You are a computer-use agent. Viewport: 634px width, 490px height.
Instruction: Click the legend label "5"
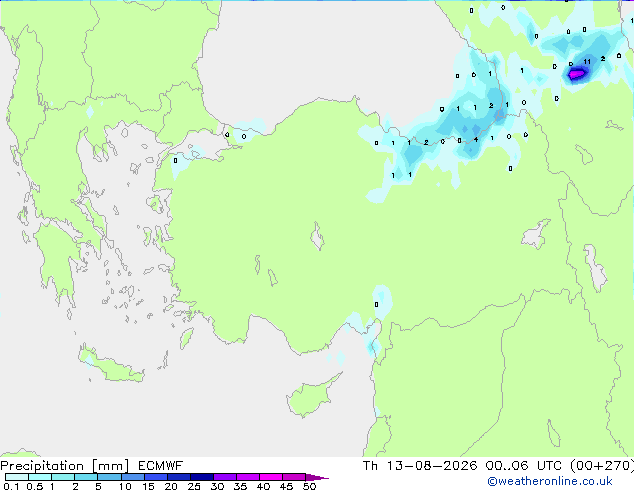click(98, 486)
